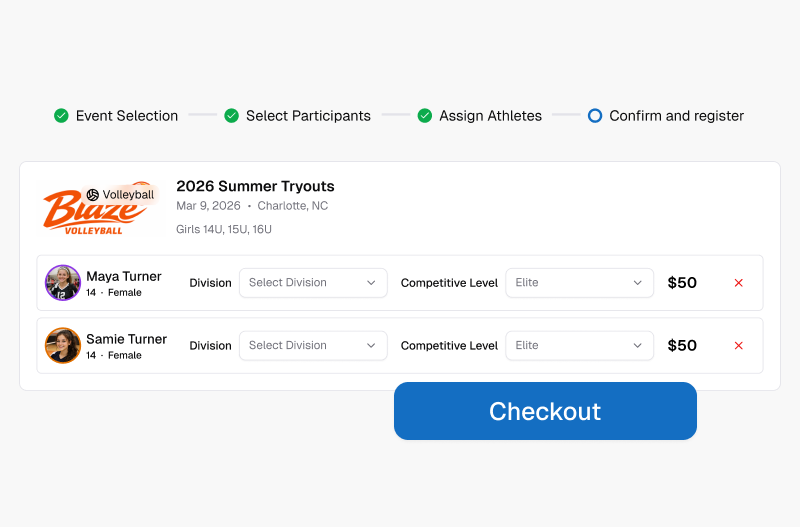The image size is (800, 527).
Task: Open Samie Turner's profile photo
Action: 63,345
